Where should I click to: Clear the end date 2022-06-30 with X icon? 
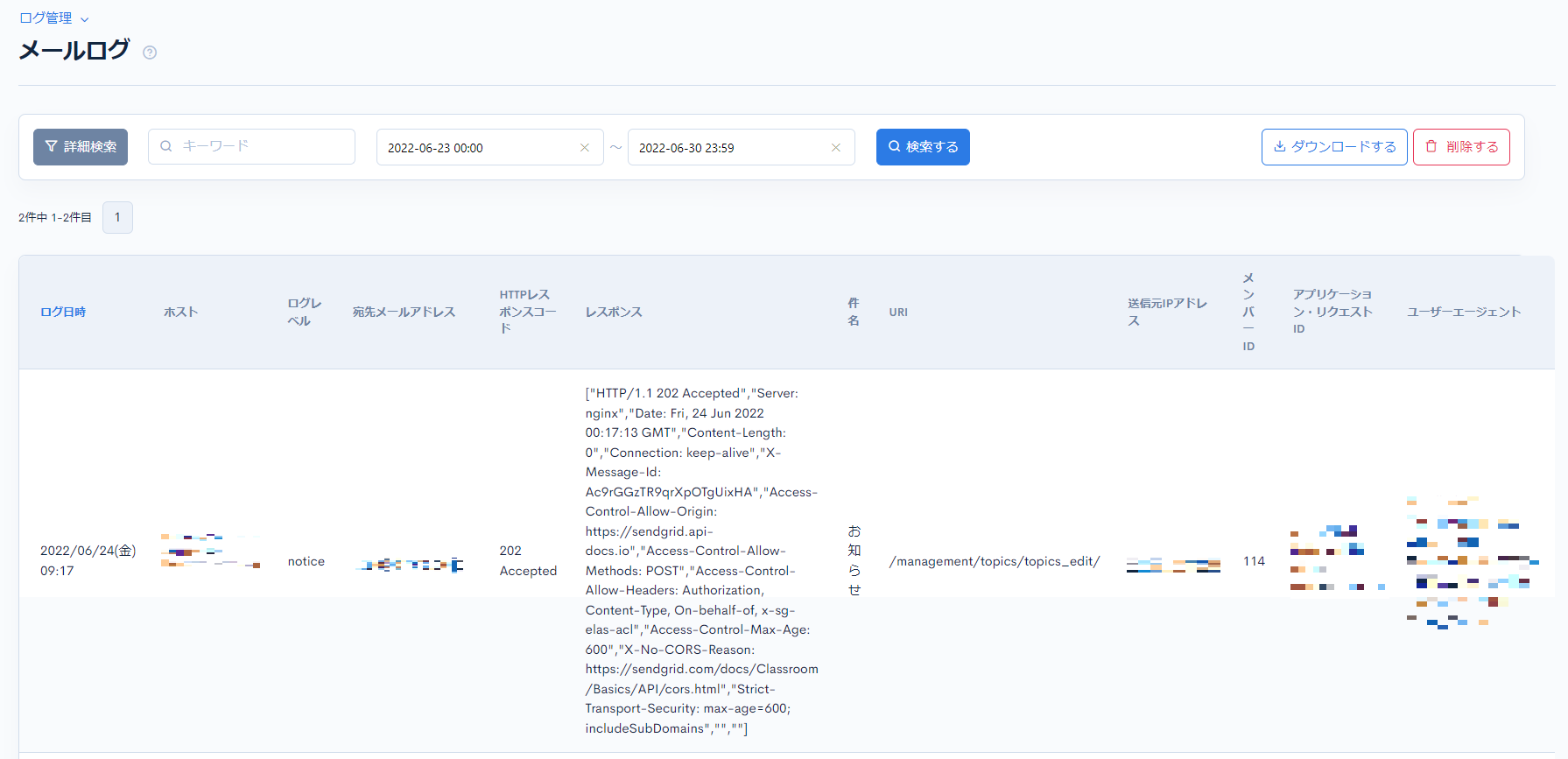tap(836, 148)
